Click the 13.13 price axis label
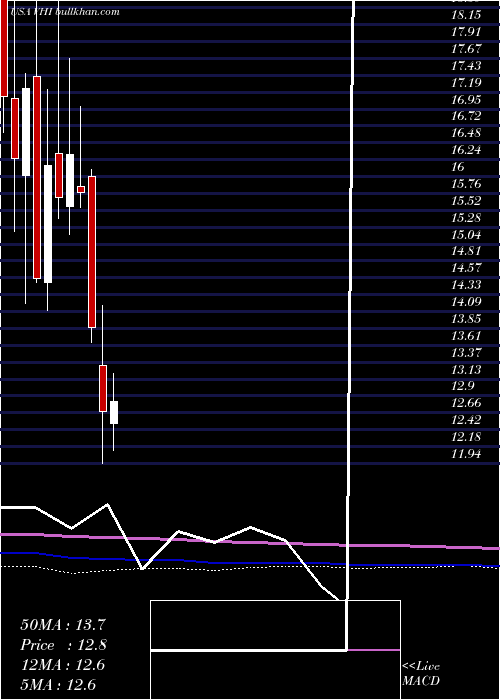The width and height of the screenshot is (500, 700). tap(466, 370)
